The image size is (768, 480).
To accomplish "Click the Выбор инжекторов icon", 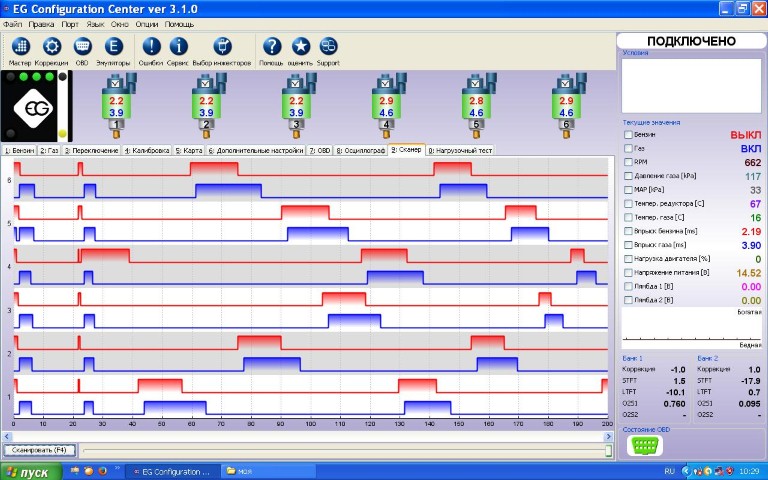I will 222,46.
